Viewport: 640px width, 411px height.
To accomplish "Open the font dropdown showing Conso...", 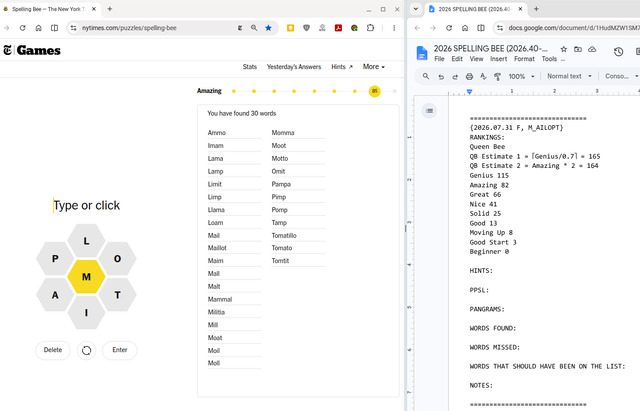I will click(x=621, y=76).
